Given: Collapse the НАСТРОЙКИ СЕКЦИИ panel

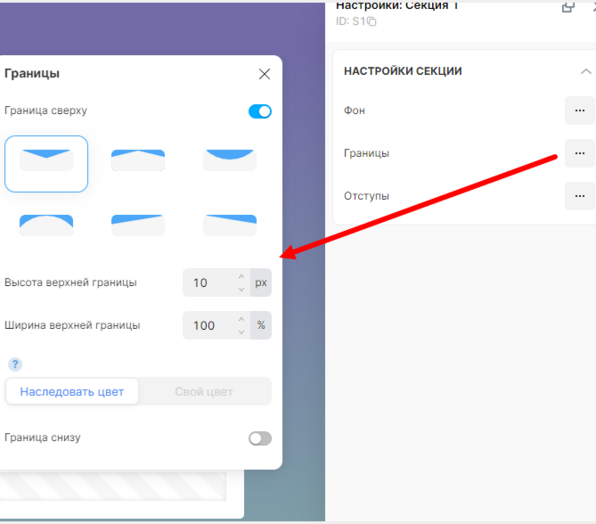Looking at the screenshot, I should 586,71.
